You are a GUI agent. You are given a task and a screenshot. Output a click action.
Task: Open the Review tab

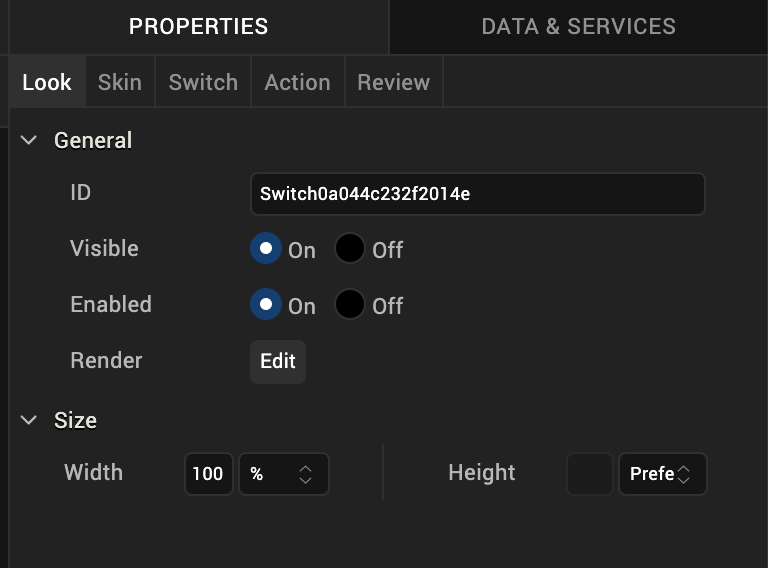pyautogui.click(x=393, y=82)
